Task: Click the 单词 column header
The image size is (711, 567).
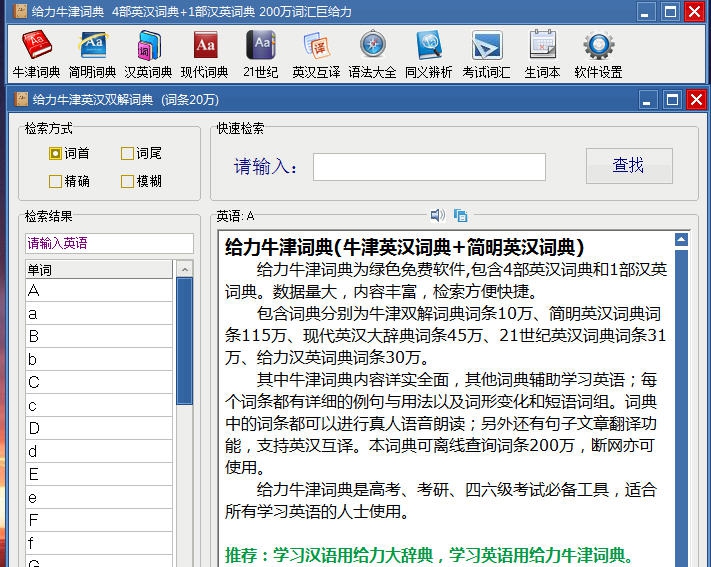Action: point(99,269)
